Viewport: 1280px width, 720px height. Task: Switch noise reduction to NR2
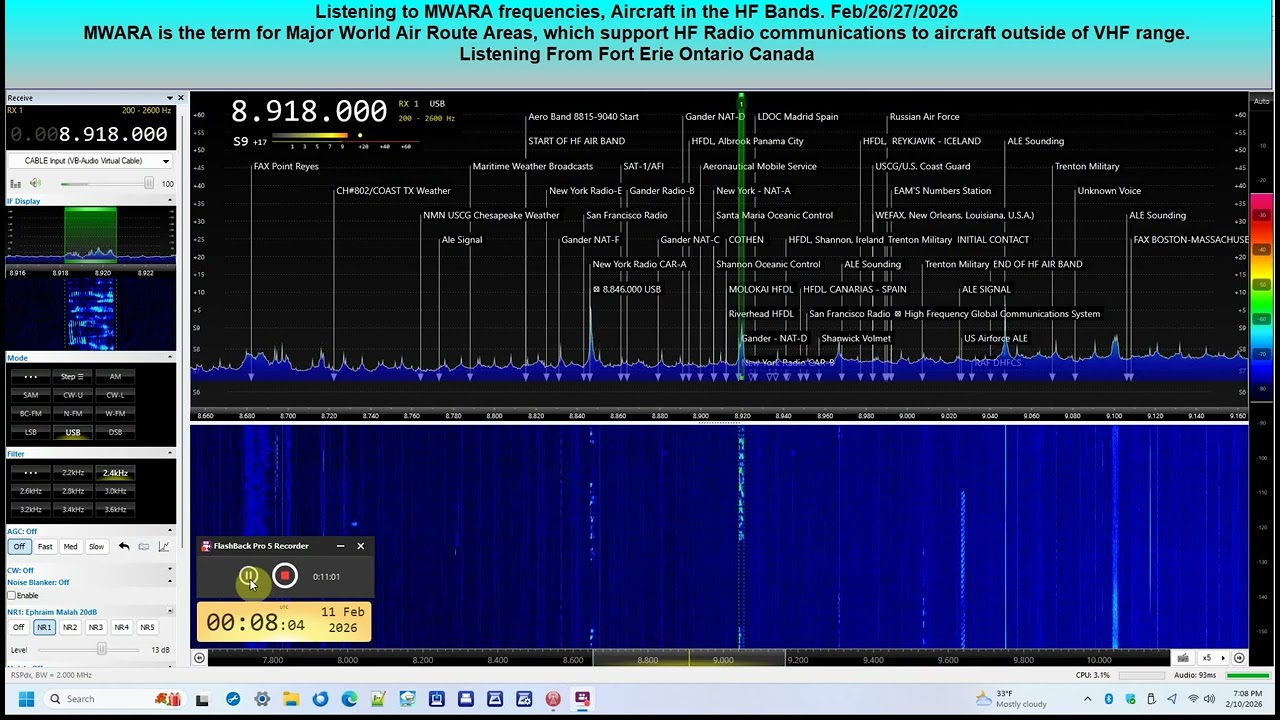pyautogui.click(x=70, y=627)
